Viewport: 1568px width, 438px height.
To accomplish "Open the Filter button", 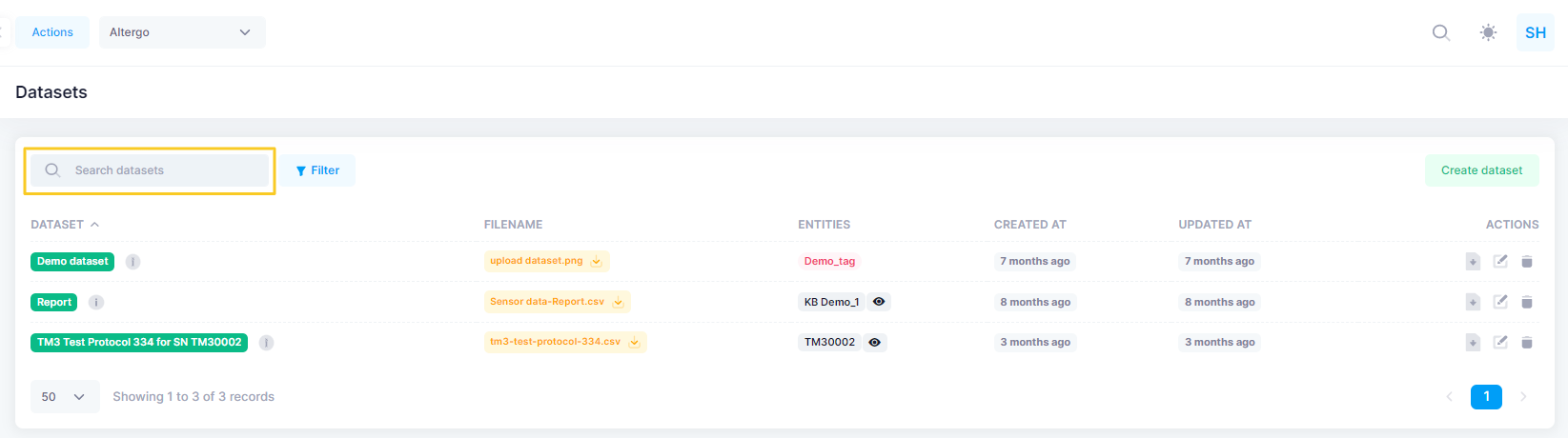I will pyautogui.click(x=318, y=170).
